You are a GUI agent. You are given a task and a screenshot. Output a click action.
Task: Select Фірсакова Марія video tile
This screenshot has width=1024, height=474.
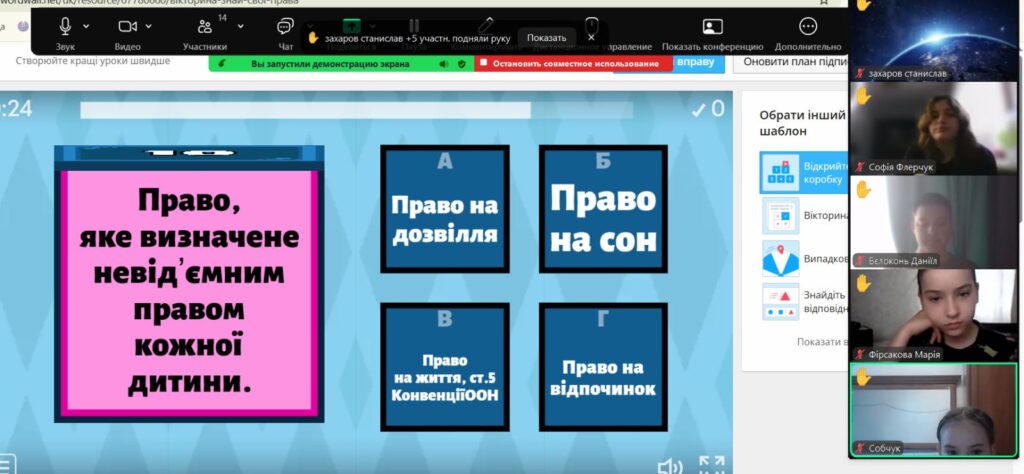[x=935, y=316]
